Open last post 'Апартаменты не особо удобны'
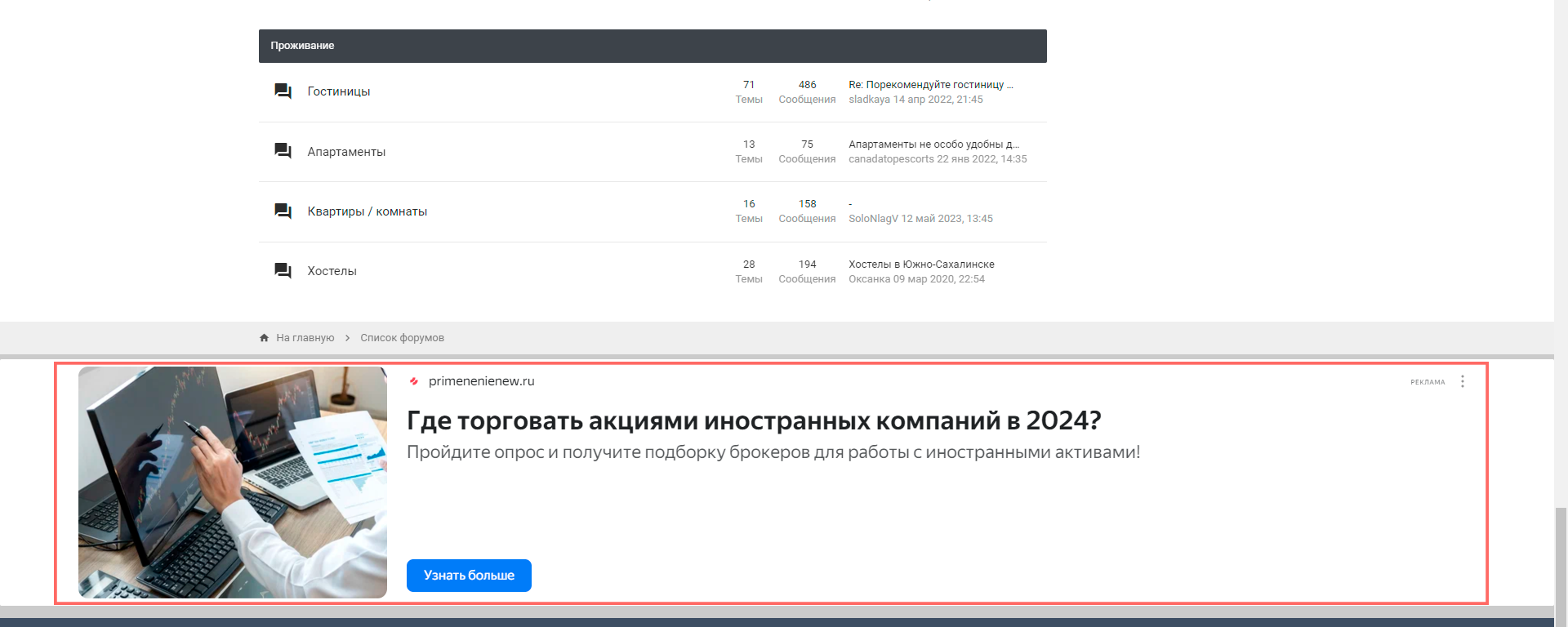The height and width of the screenshot is (627, 1568). point(934,144)
